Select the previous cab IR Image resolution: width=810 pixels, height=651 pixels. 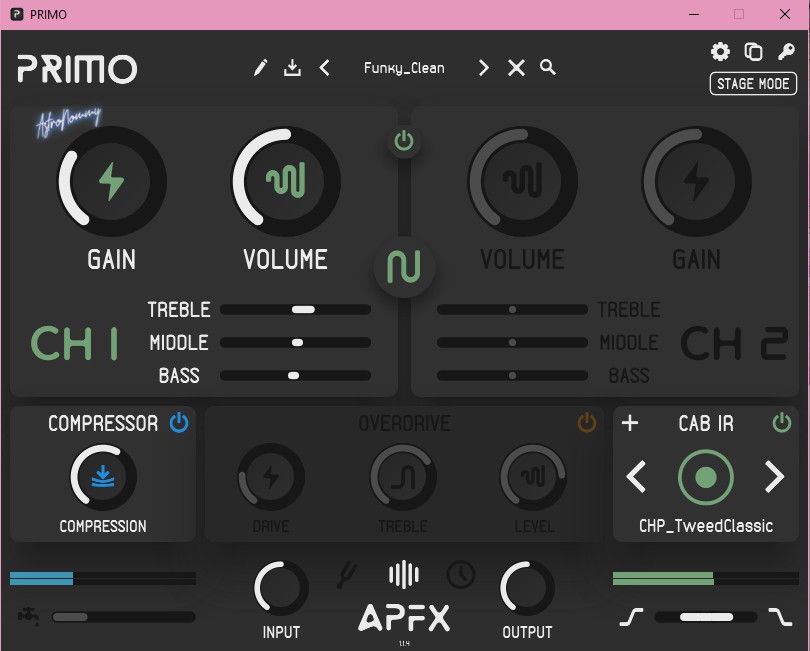(636, 477)
